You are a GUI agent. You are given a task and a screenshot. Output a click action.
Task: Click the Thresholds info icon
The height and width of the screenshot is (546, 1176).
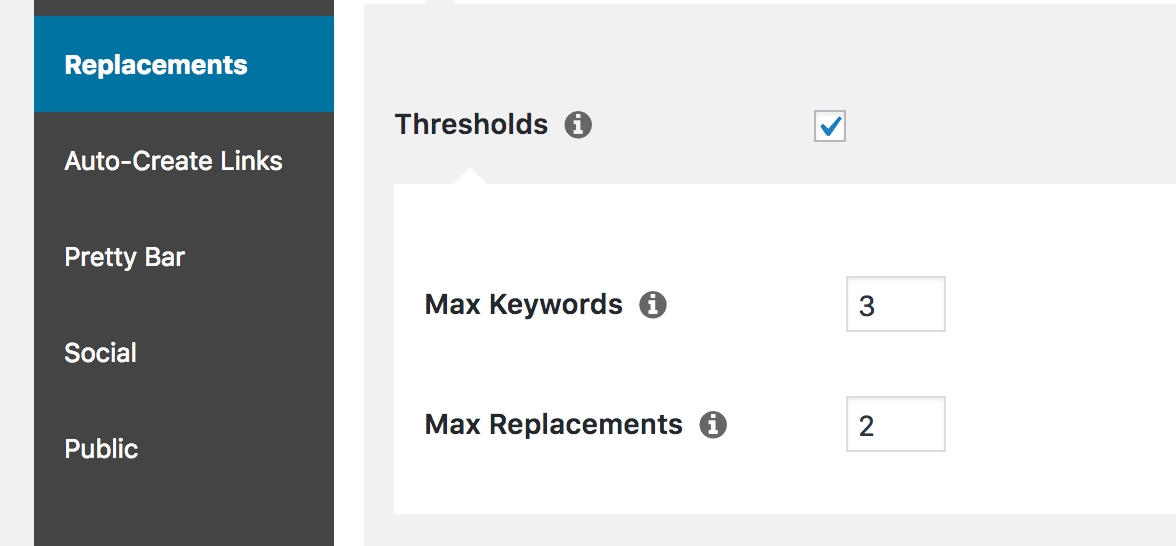[x=578, y=125]
